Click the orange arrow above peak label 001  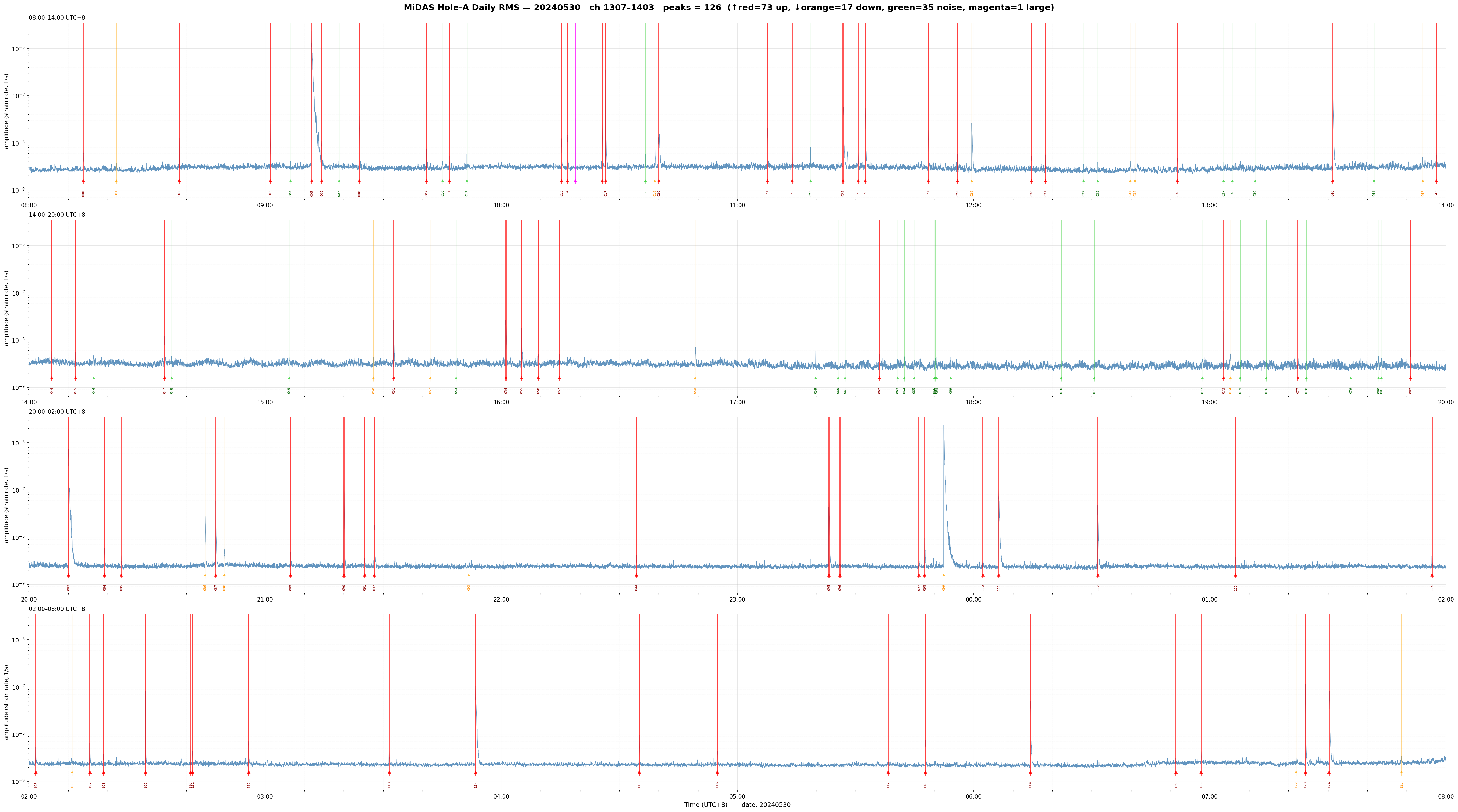[x=117, y=181]
